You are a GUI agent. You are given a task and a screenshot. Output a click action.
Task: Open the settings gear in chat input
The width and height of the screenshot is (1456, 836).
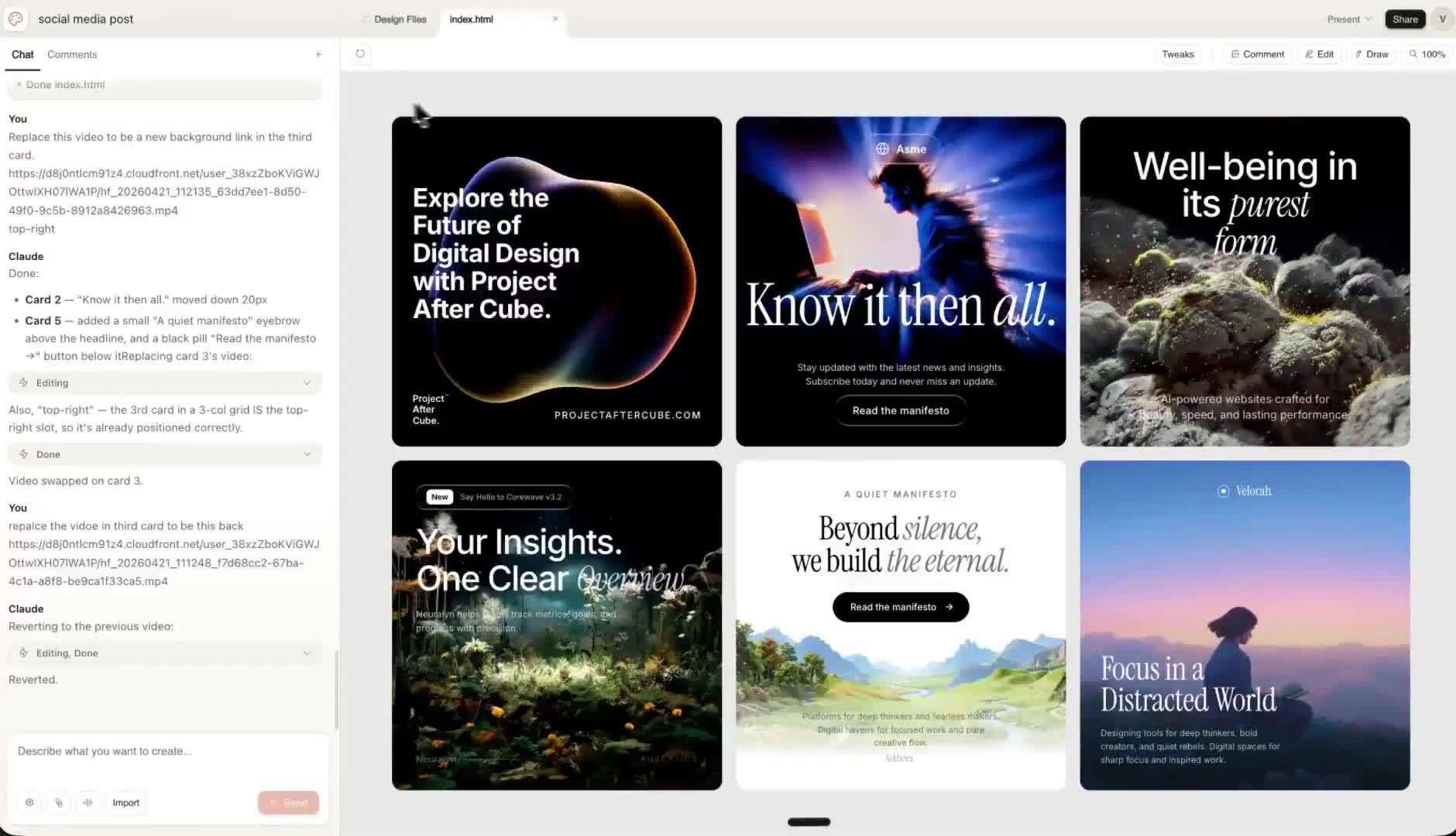[x=29, y=803]
